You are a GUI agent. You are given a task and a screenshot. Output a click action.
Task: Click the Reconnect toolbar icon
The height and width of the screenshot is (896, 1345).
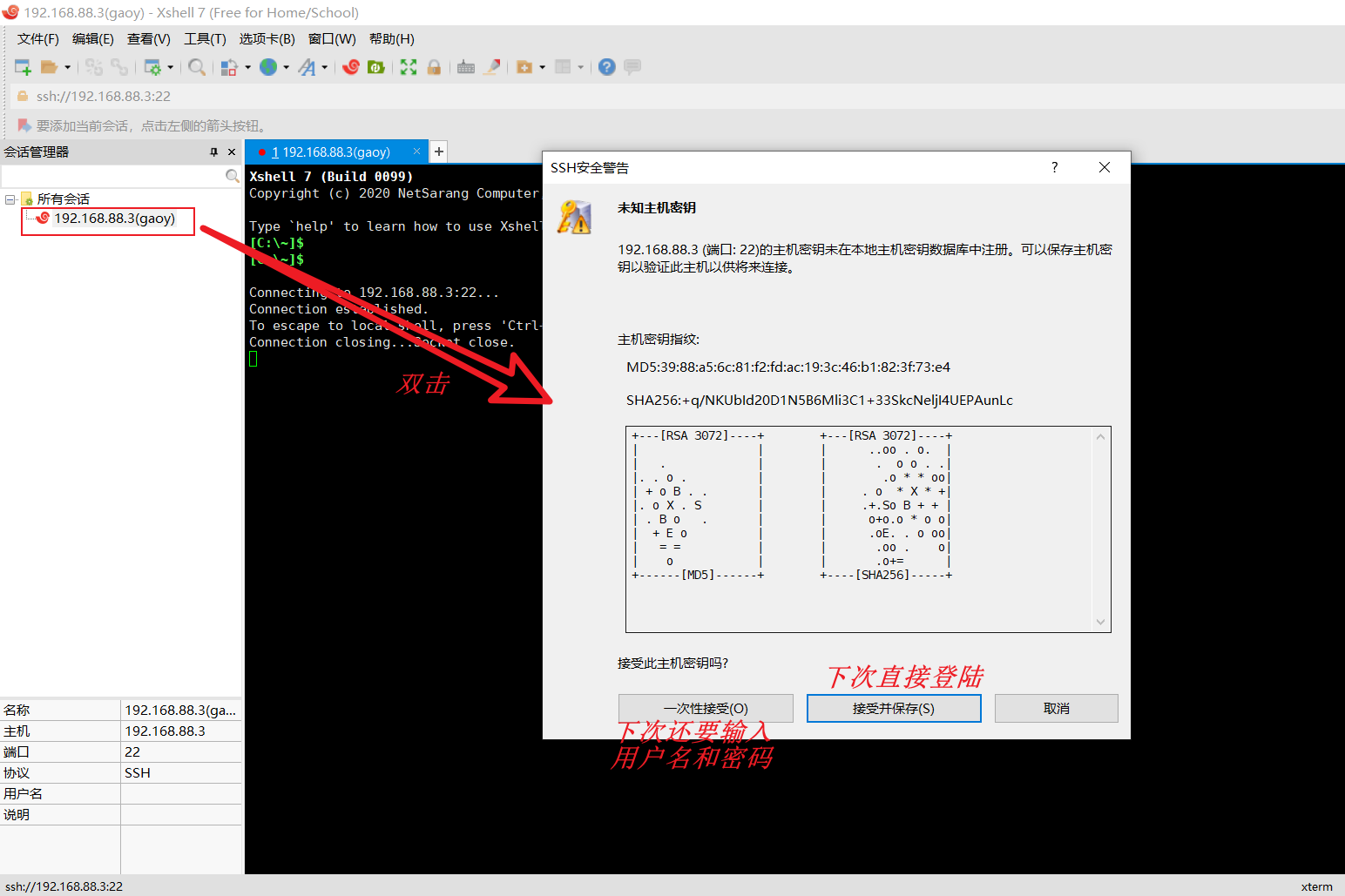pos(119,67)
